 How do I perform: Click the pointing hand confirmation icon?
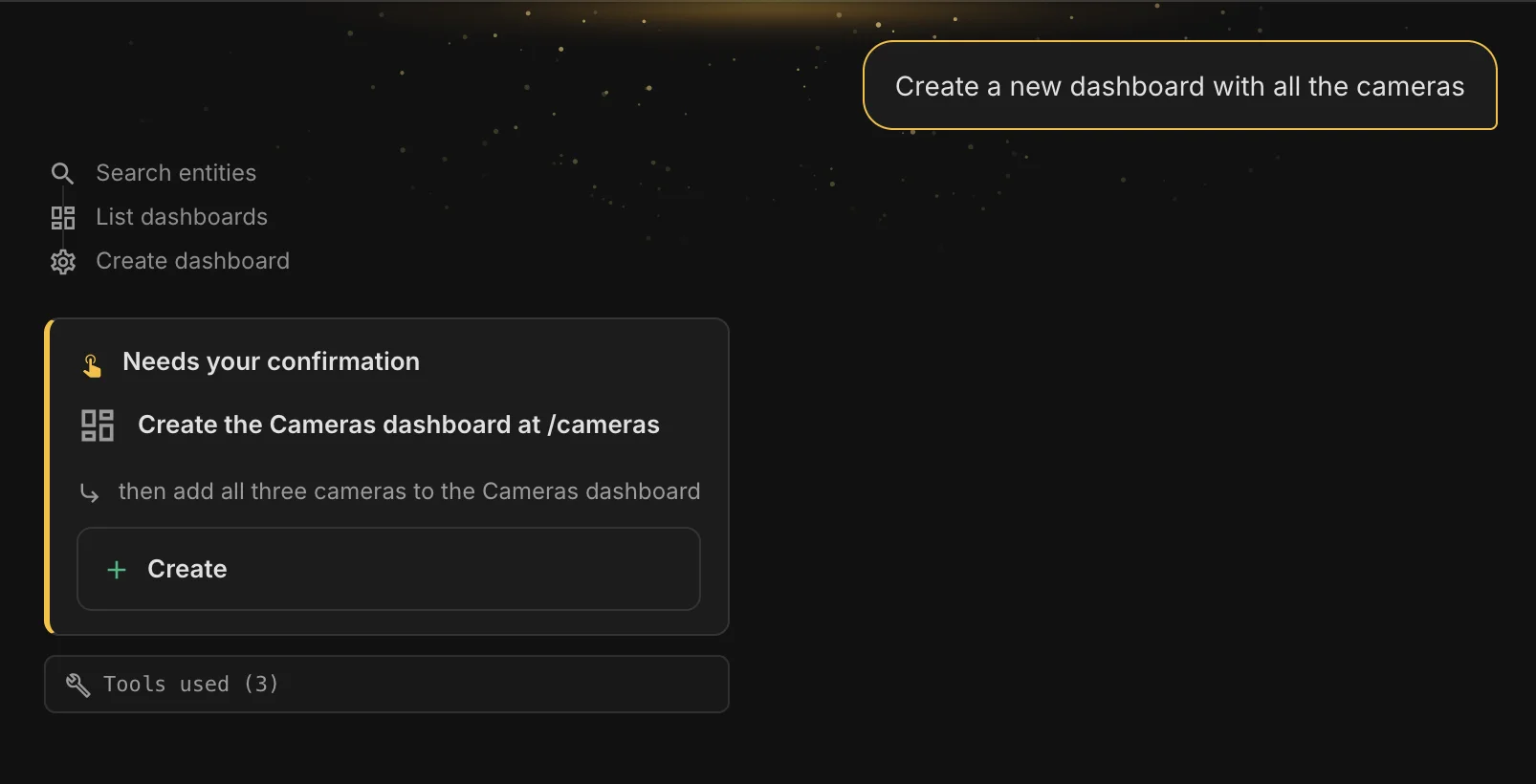92,365
